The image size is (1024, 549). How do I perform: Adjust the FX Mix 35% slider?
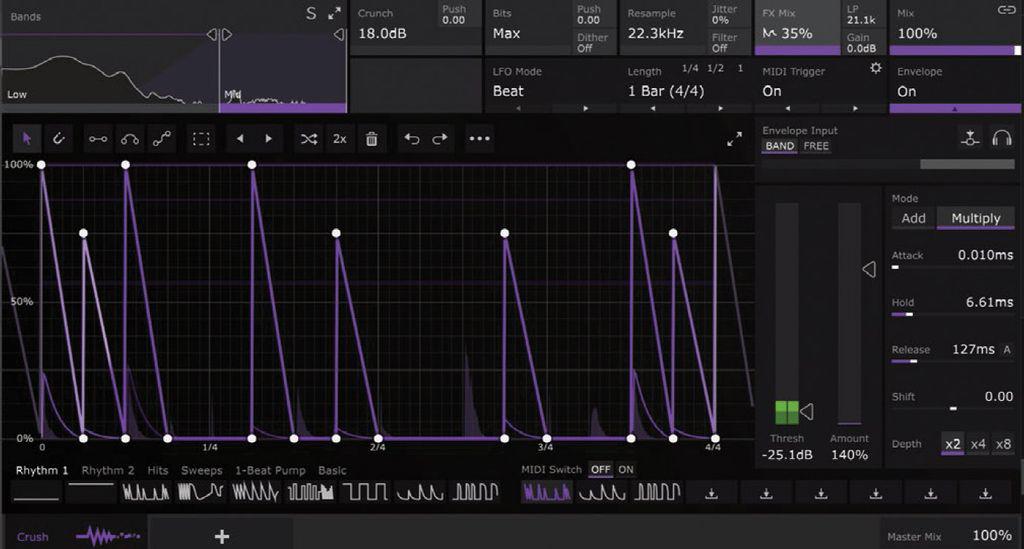pyautogui.click(x=797, y=50)
